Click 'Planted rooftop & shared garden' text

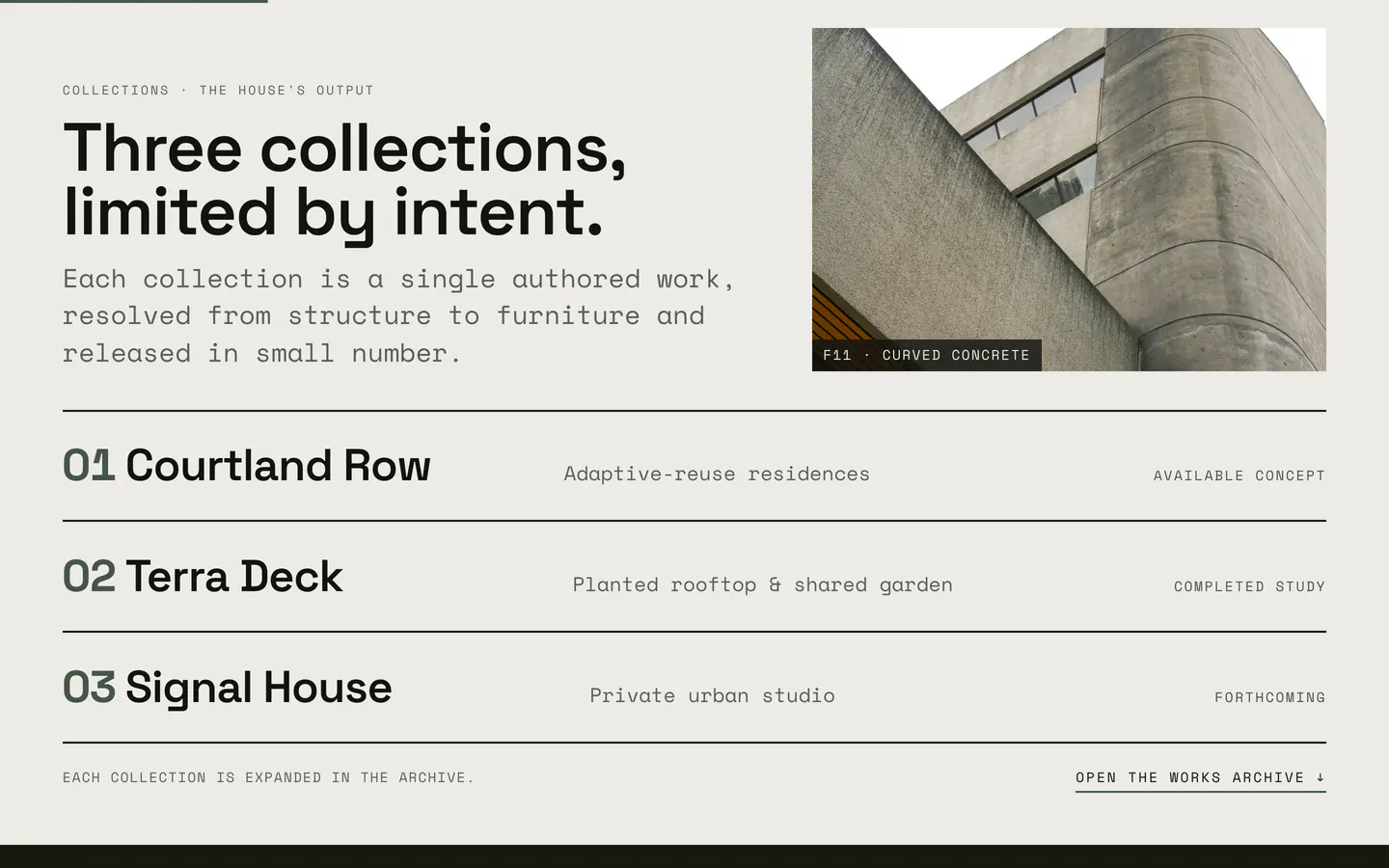[x=762, y=584]
